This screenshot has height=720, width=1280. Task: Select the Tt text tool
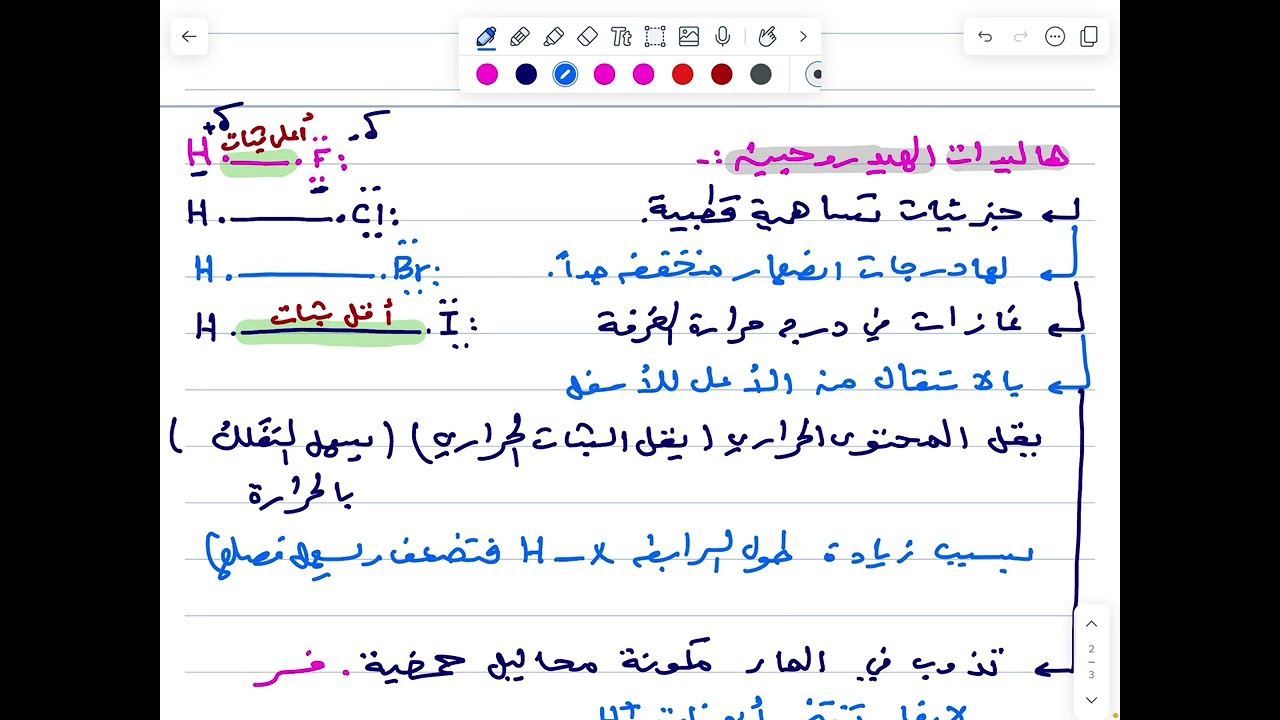[x=621, y=37]
